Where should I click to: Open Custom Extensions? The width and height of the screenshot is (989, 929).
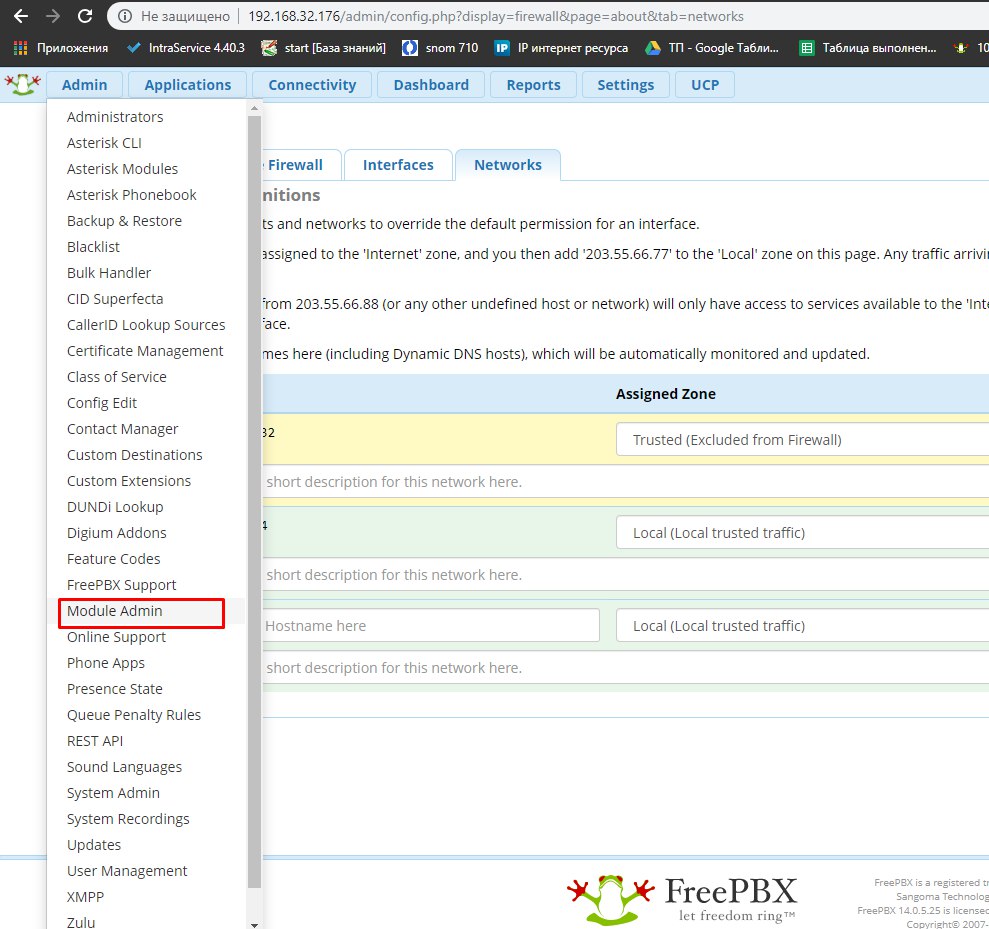(129, 481)
